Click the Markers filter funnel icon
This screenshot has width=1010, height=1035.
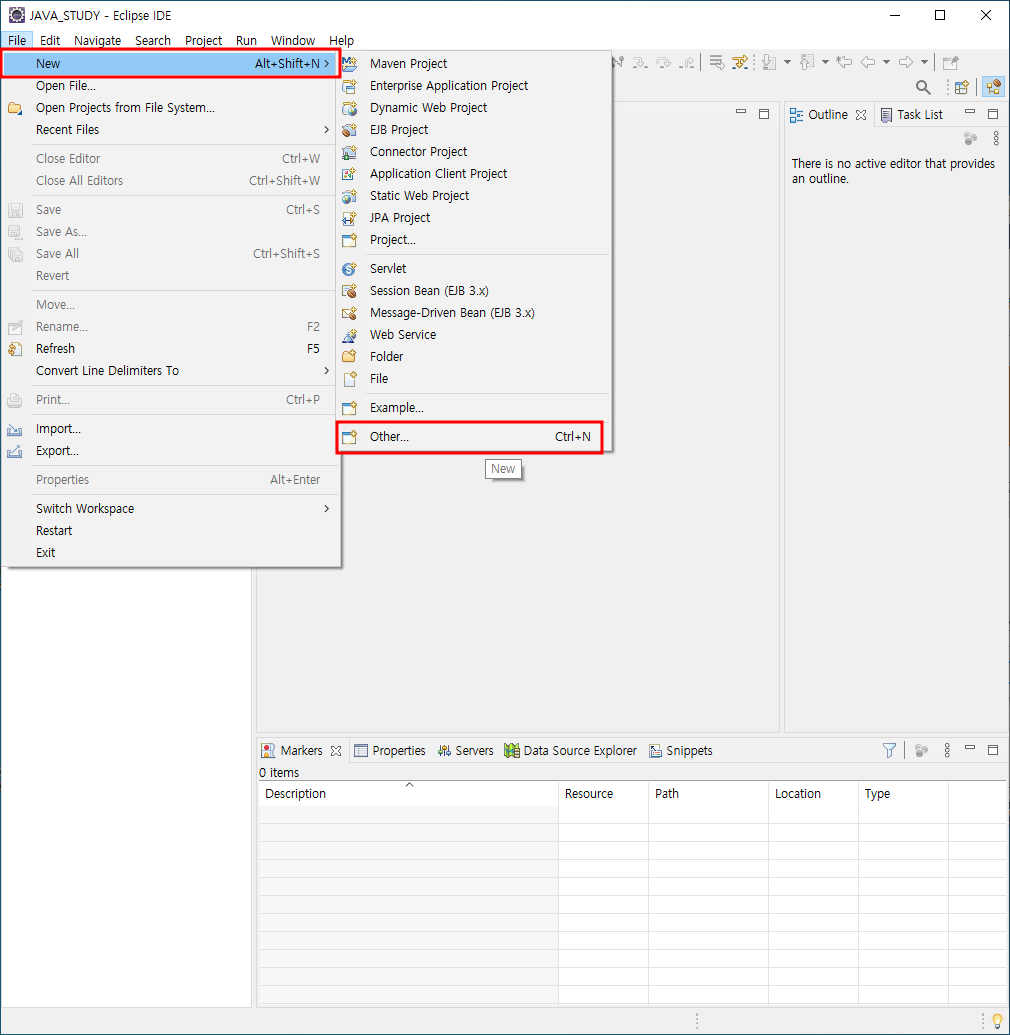pos(889,751)
